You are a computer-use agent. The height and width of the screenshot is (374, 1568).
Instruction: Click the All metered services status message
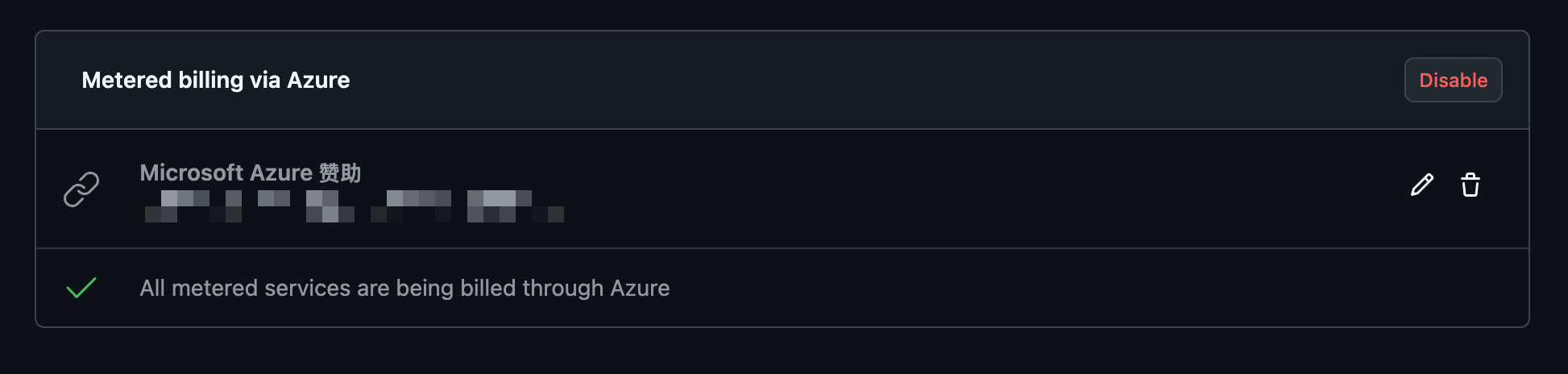point(404,288)
